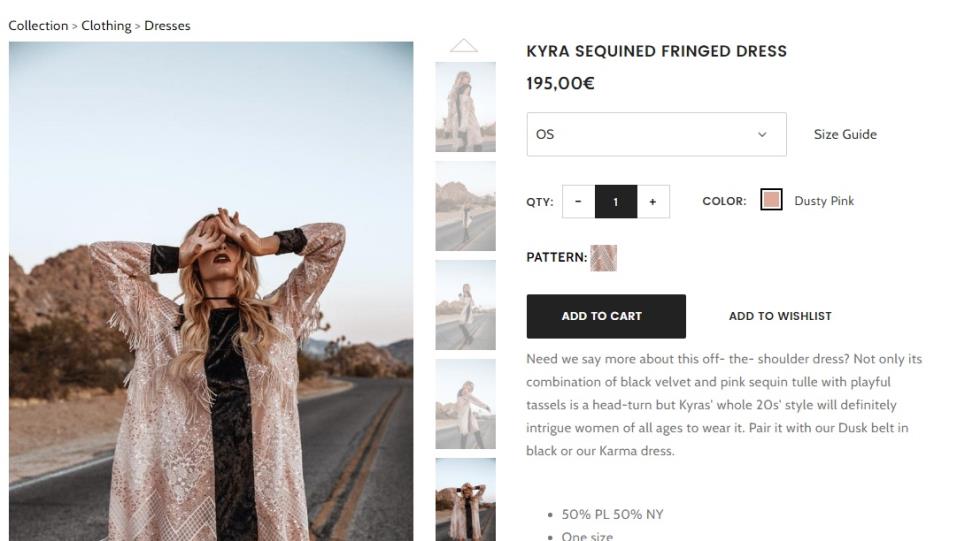Click the Kyra Sequined Fringed Dress title
This screenshot has width=980, height=541.
pyautogui.click(x=656, y=51)
